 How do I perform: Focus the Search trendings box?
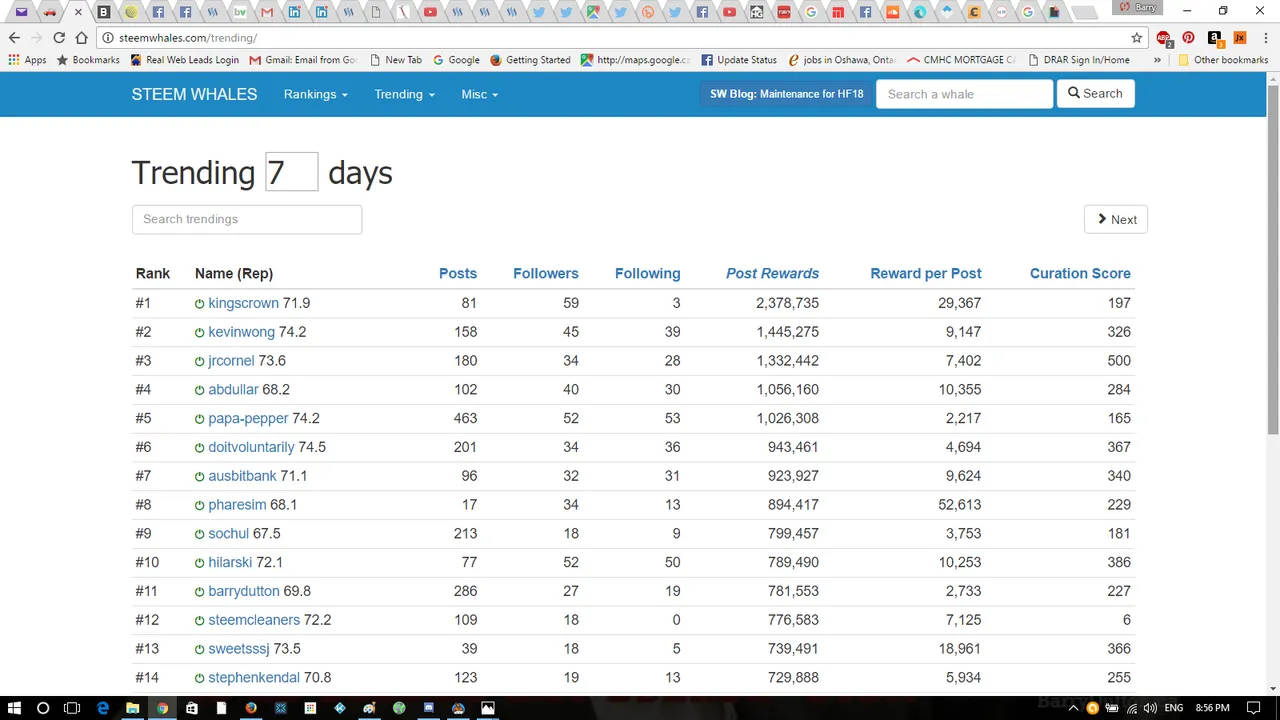[247, 219]
